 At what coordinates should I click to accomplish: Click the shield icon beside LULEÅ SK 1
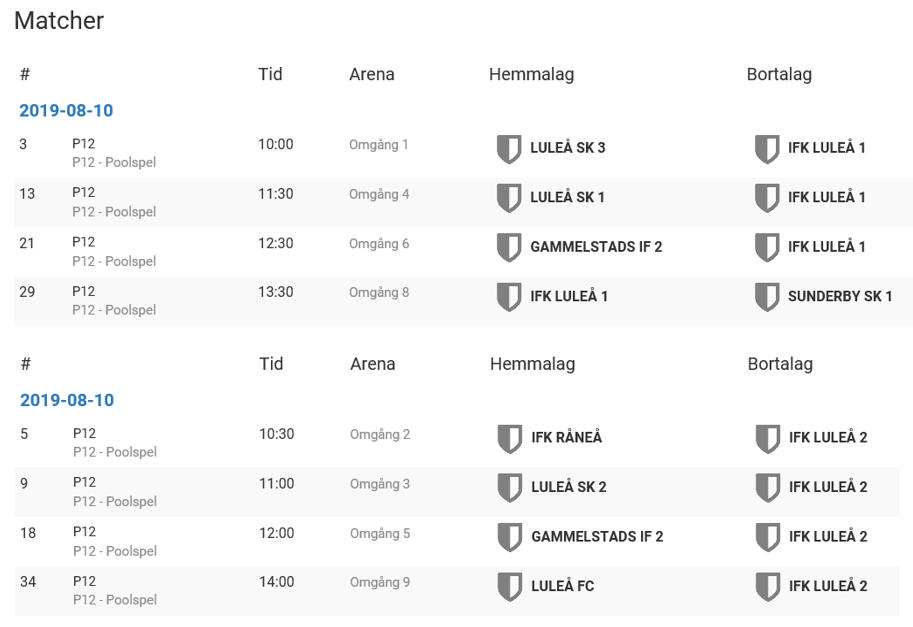coord(508,198)
